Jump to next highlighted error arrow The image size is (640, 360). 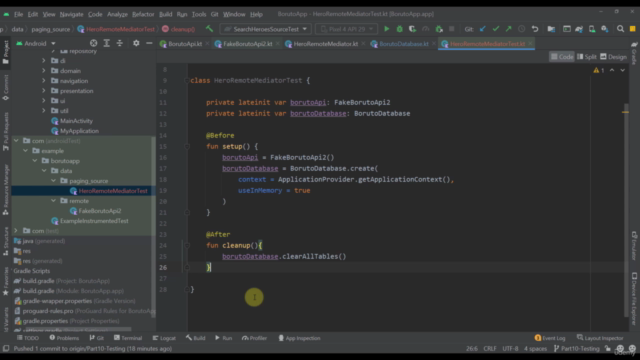point(622,70)
